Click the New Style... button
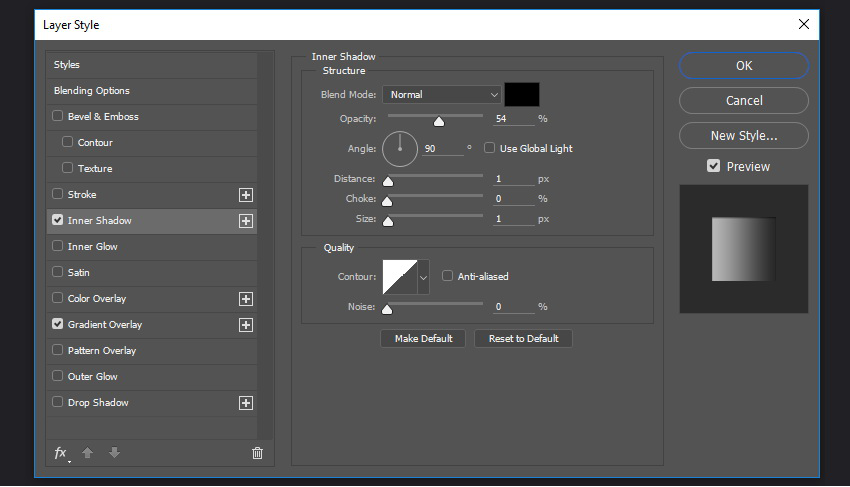The width and height of the screenshot is (850, 487). tap(744, 136)
